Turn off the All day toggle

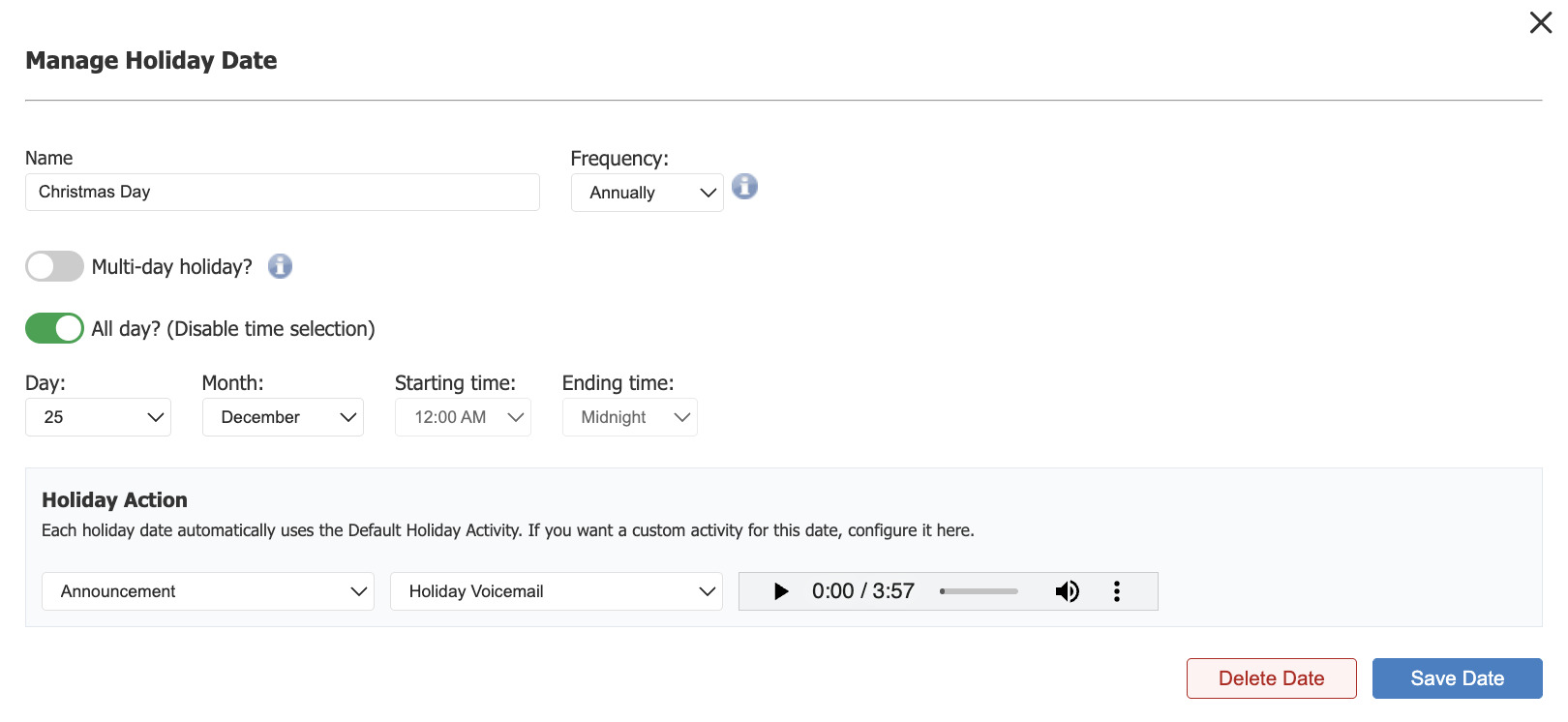pos(54,328)
